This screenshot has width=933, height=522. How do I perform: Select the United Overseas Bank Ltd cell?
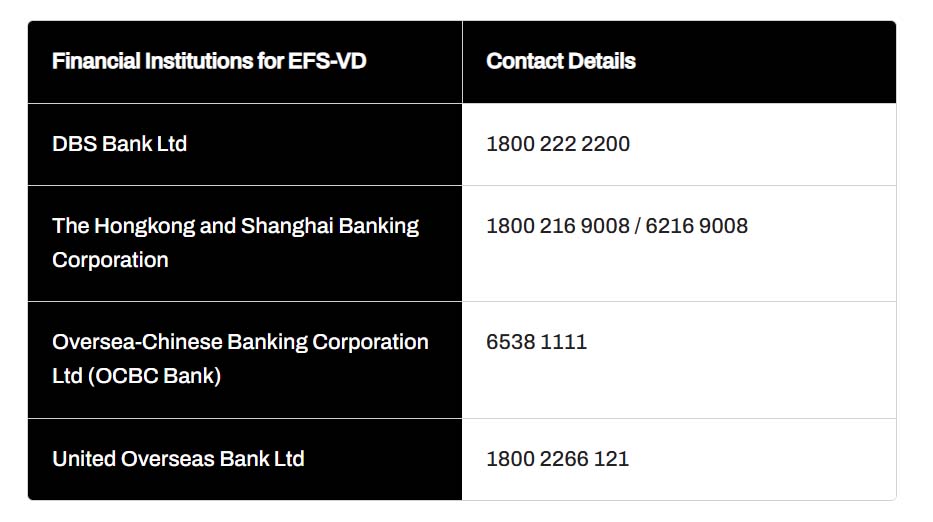tap(178, 459)
